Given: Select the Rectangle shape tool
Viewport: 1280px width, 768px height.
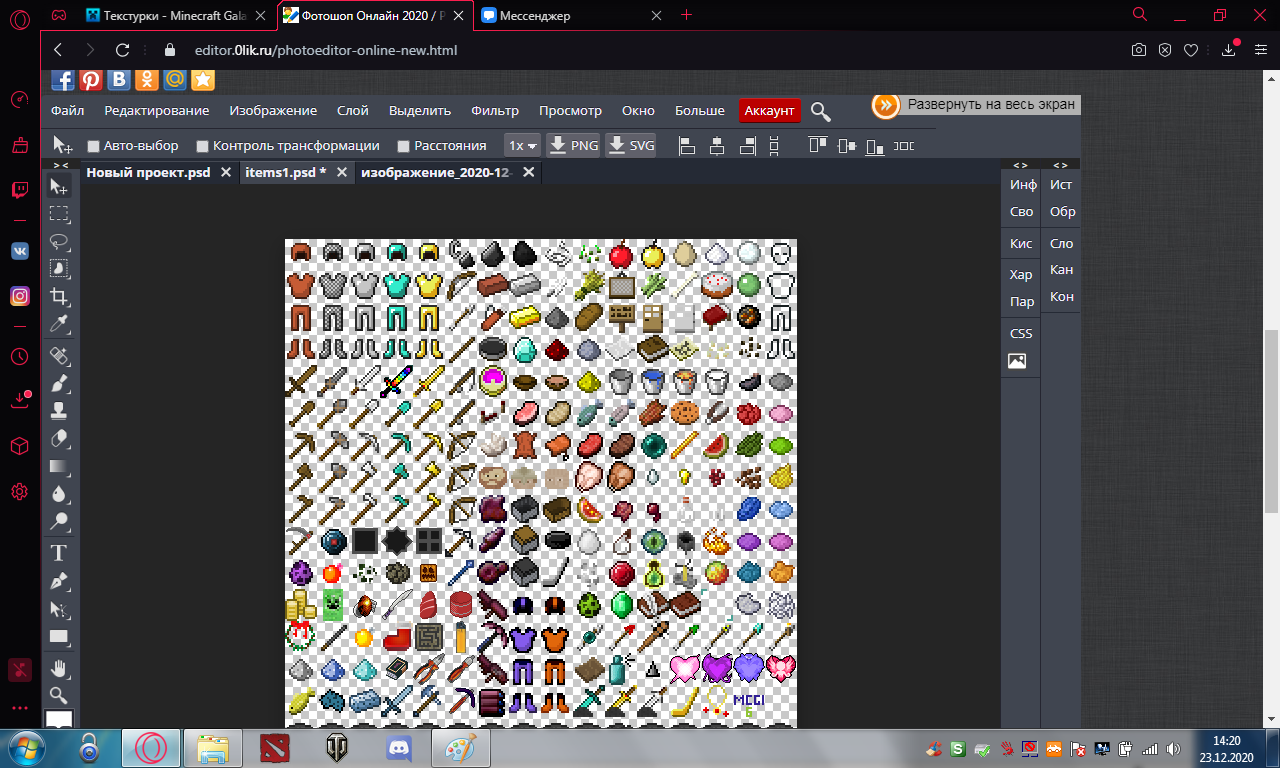Looking at the screenshot, I should (60, 636).
